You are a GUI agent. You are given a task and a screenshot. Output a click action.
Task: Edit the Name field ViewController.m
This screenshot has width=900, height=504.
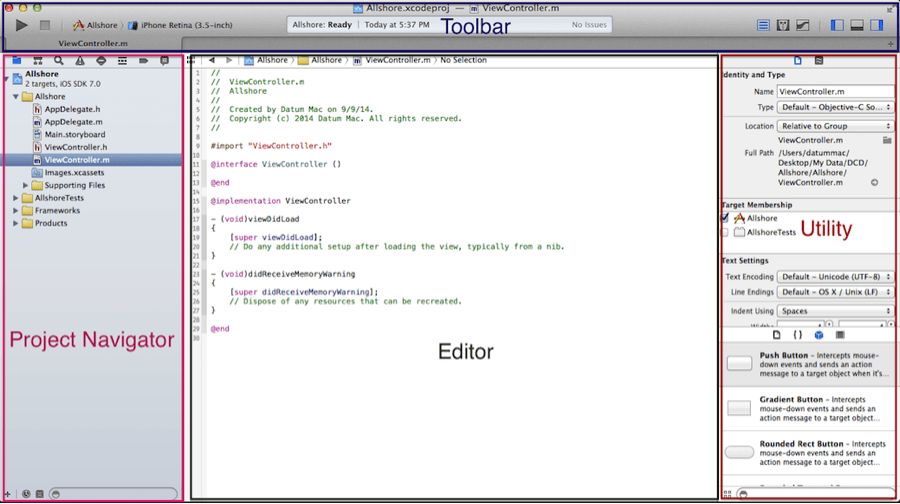coord(835,91)
